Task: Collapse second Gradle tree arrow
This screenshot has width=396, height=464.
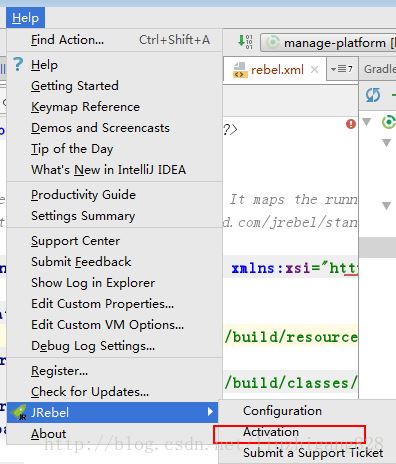Action: pos(386,143)
